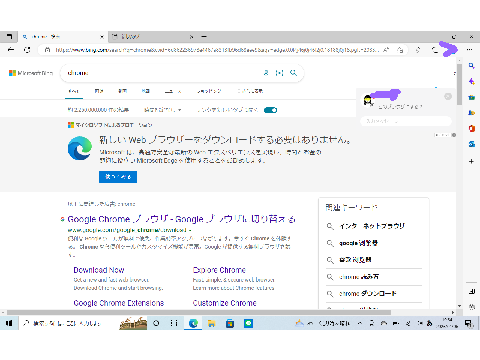Click the Microsoft Bing logo

[31, 73]
